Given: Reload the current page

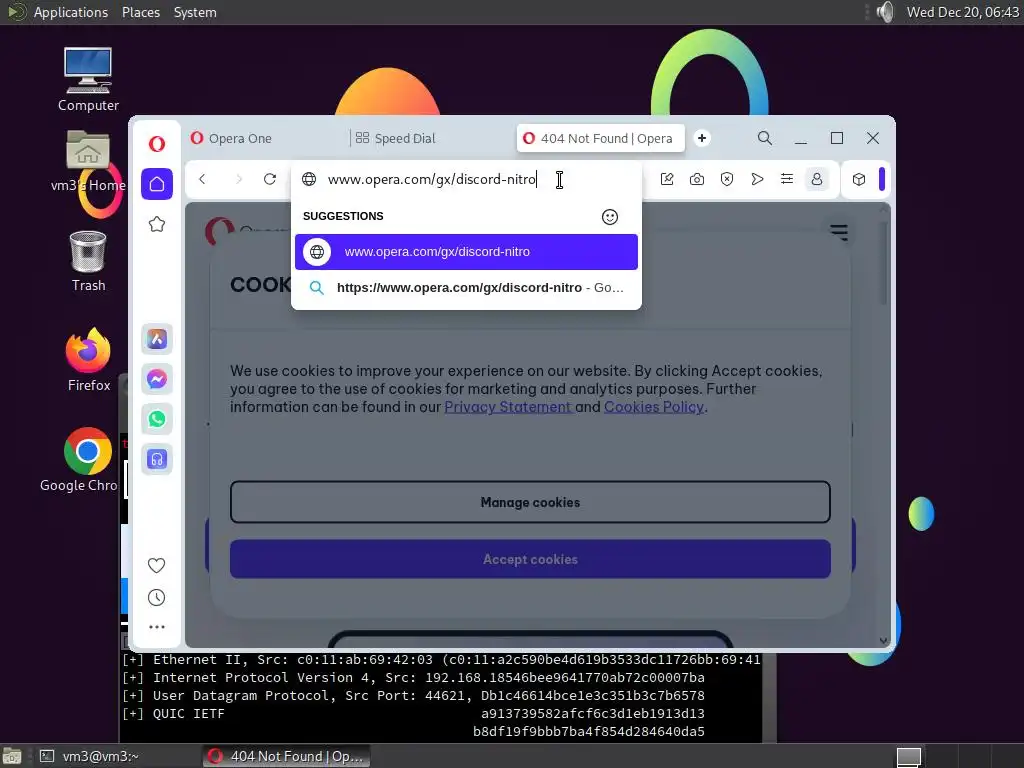Looking at the screenshot, I should click(x=270, y=179).
